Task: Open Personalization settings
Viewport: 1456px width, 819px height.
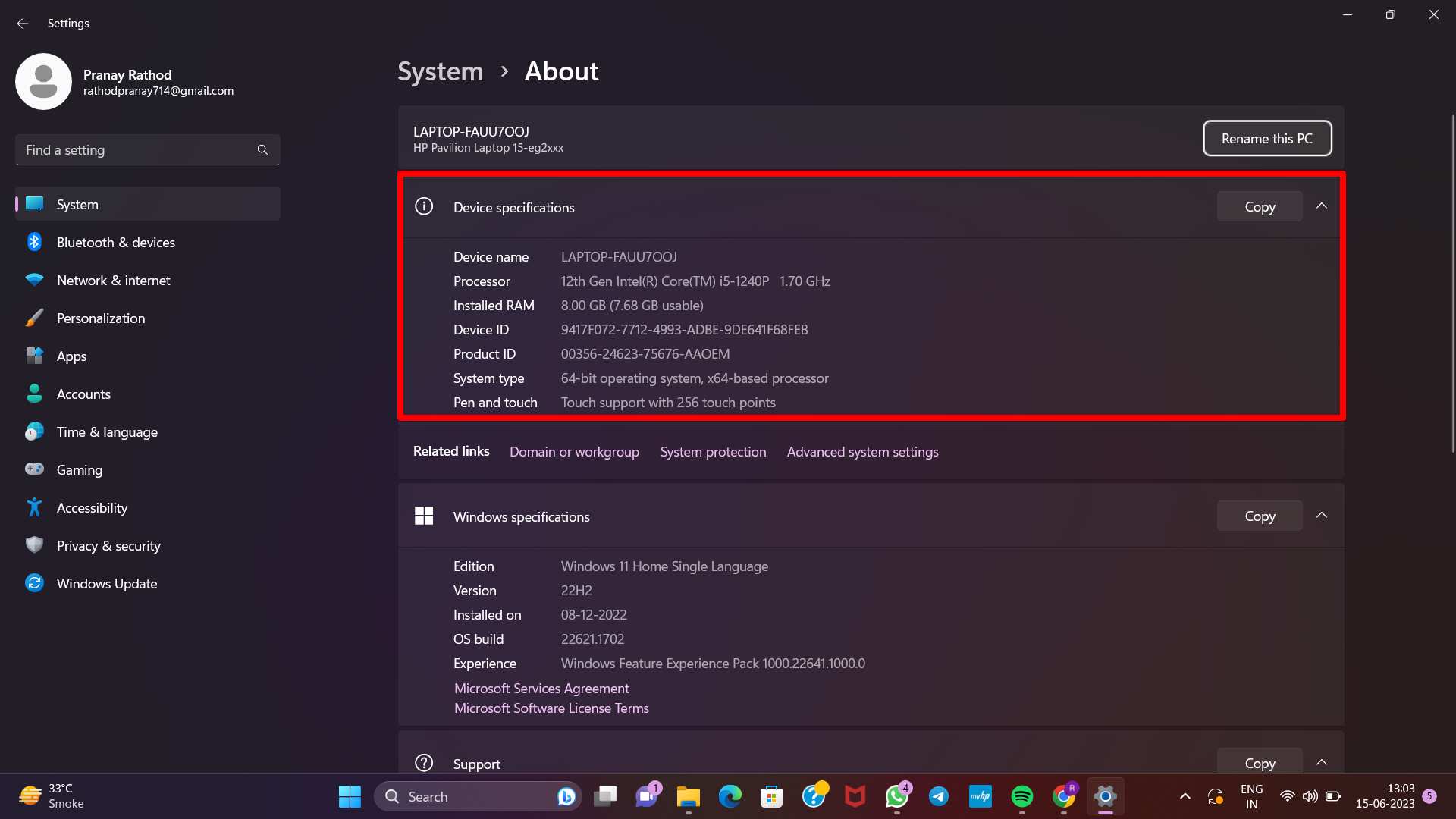Action: pos(148,318)
